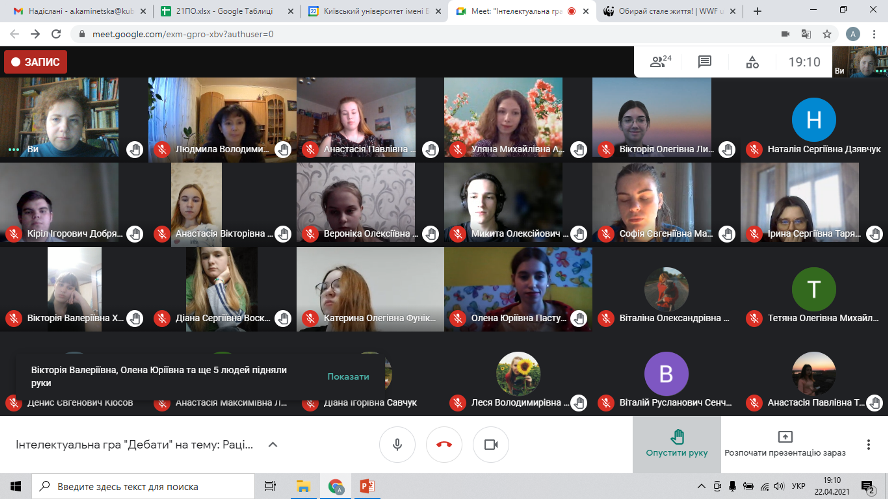Toggle the camera button in call controls
888x499 pixels.
pos(490,445)
